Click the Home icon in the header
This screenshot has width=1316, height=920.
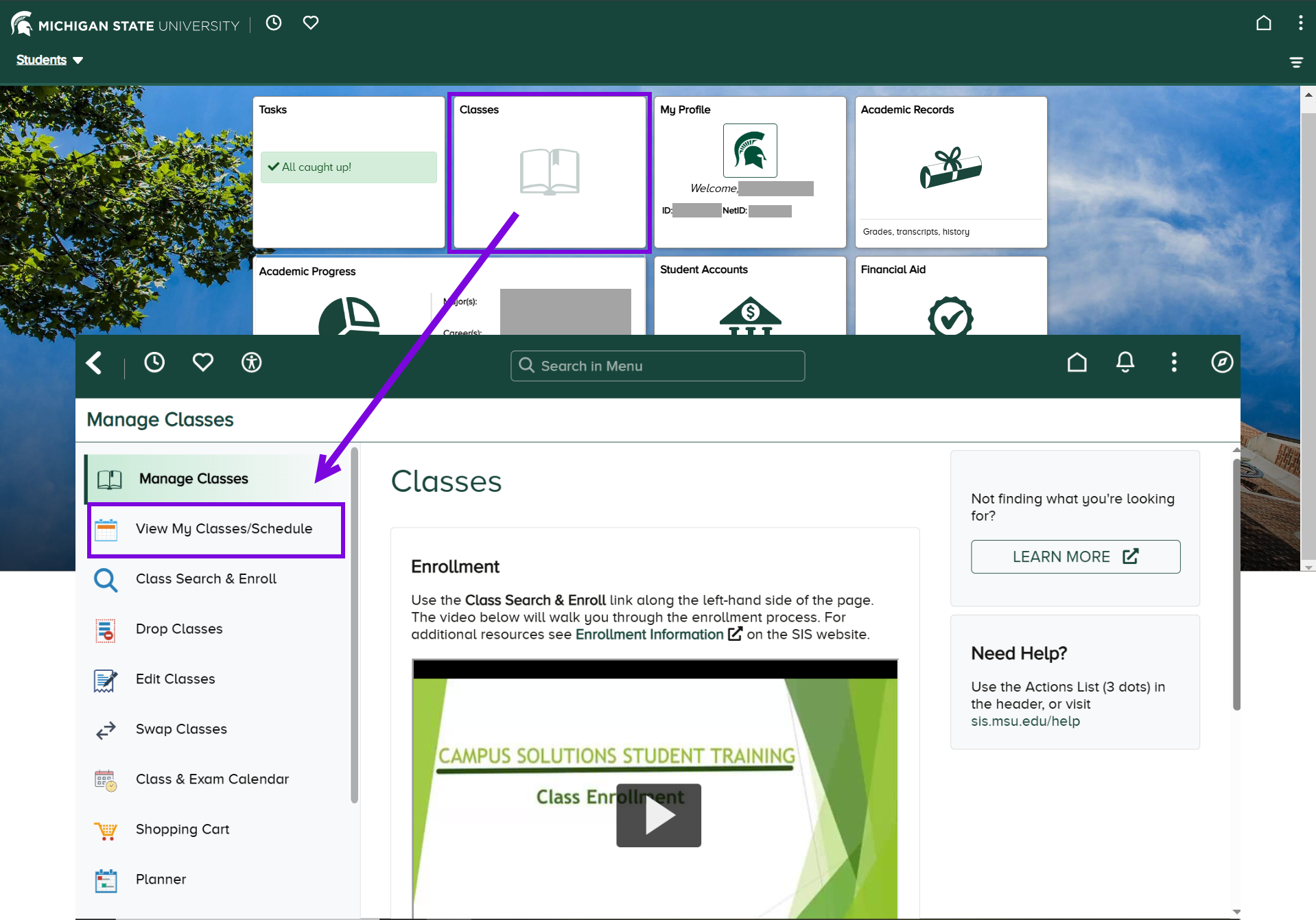1077,362
